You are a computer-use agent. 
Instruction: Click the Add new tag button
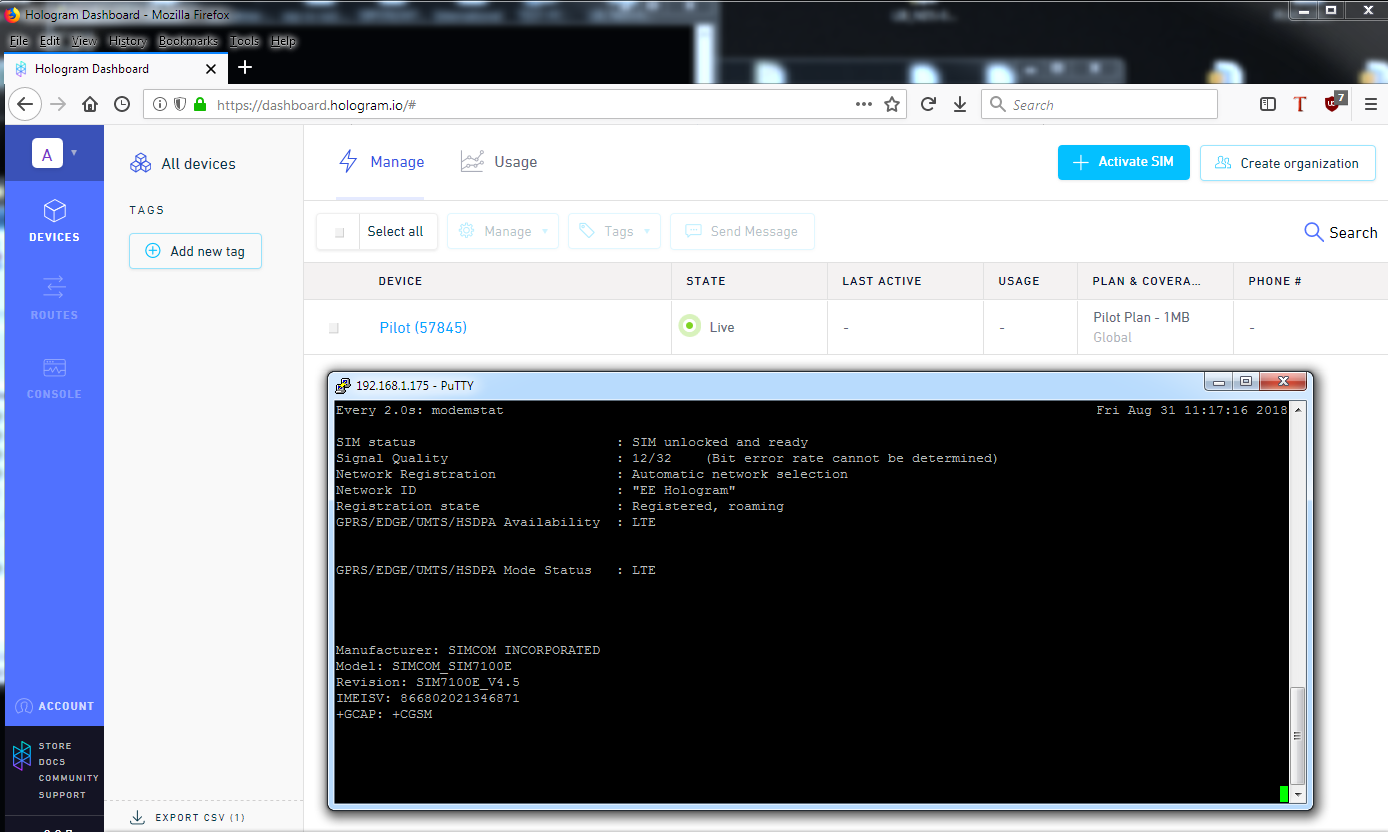coord(195,251)
